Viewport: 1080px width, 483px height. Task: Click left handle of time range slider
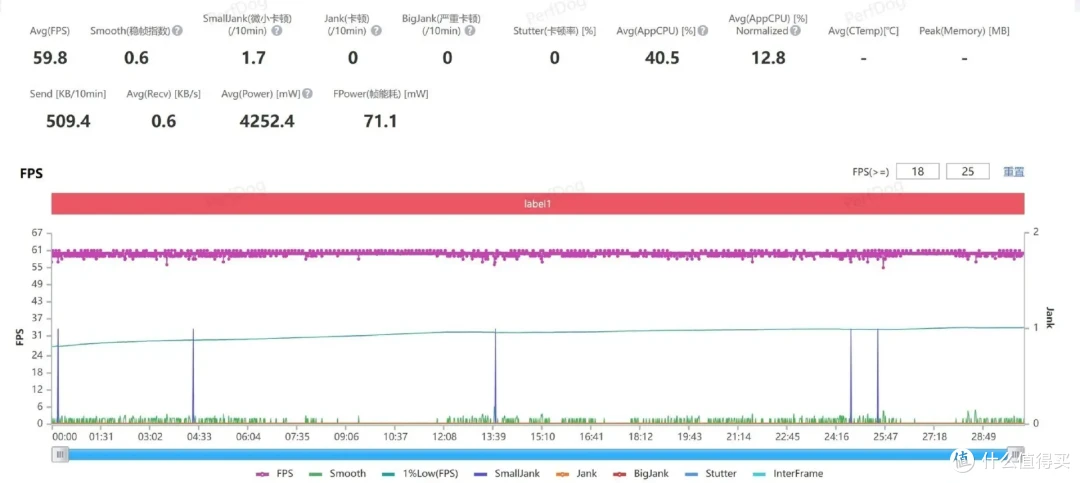click(x=61, y=453)
